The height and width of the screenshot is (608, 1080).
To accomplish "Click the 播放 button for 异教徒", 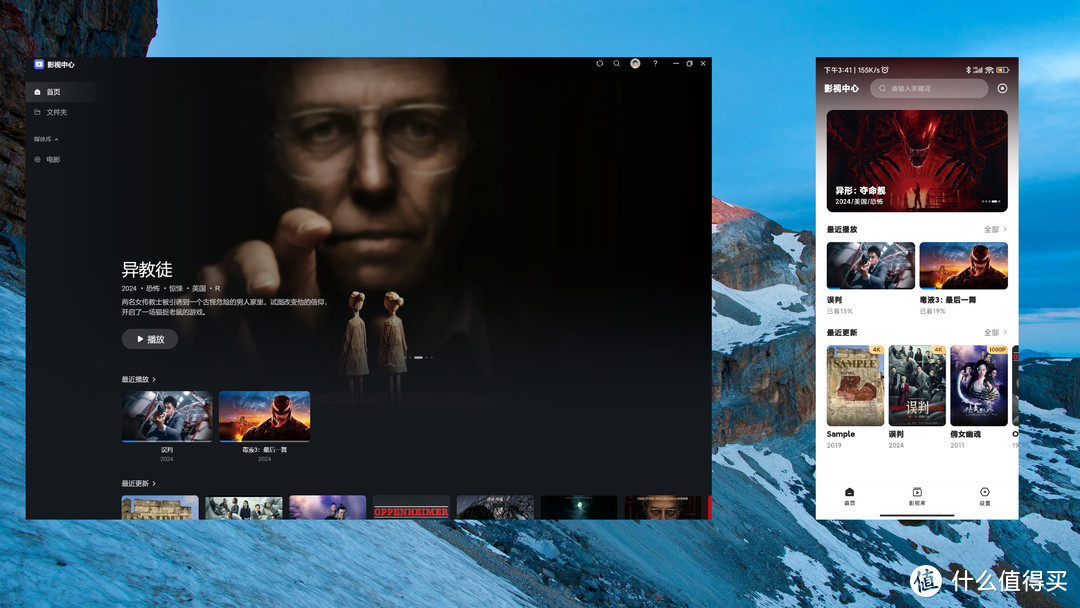I will [x=149, y=339].
